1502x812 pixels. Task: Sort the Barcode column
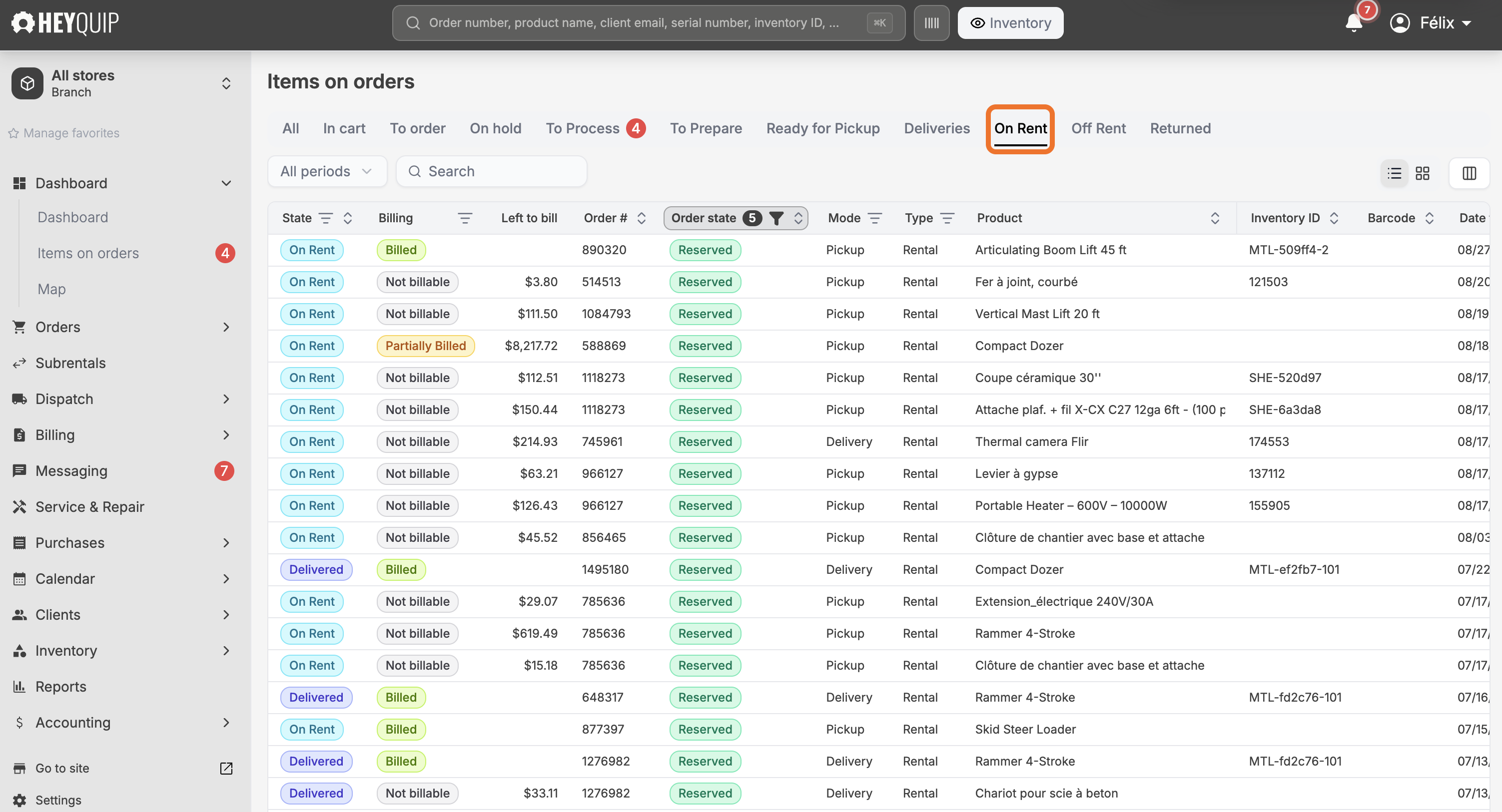pos(1429,218)
